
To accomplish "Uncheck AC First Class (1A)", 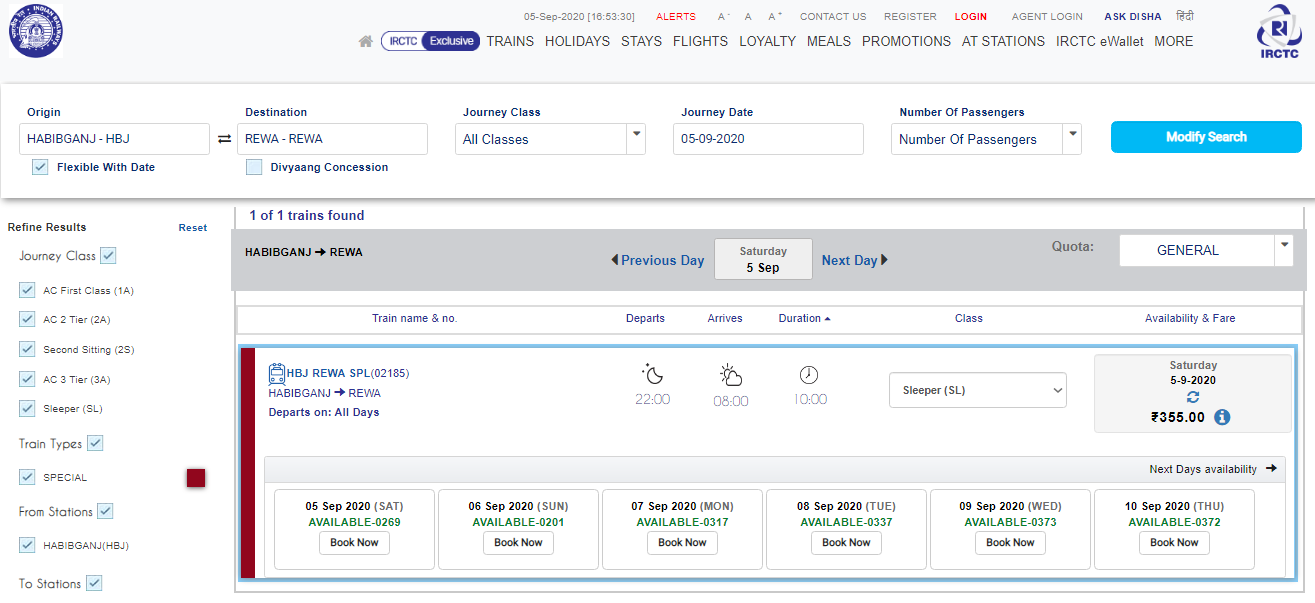I will 27,290.
